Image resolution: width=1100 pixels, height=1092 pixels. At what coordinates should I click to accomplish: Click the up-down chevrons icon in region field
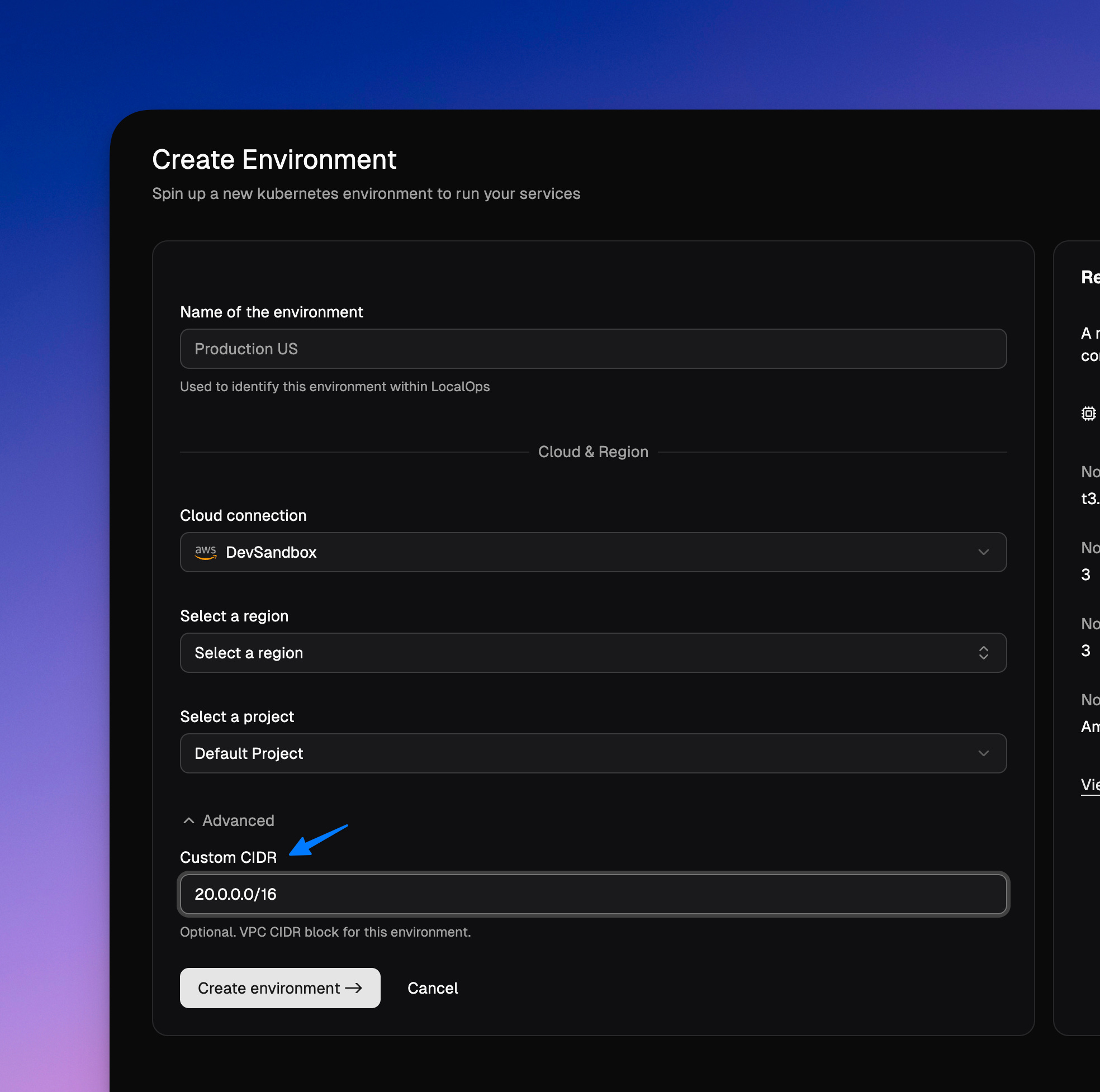coord(983,653)
